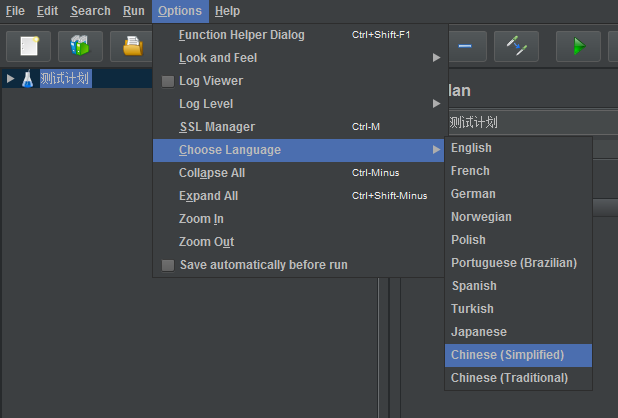Toggle the Log Viewer checkbox
618x418 pixels.
click(x=168, y=81)
